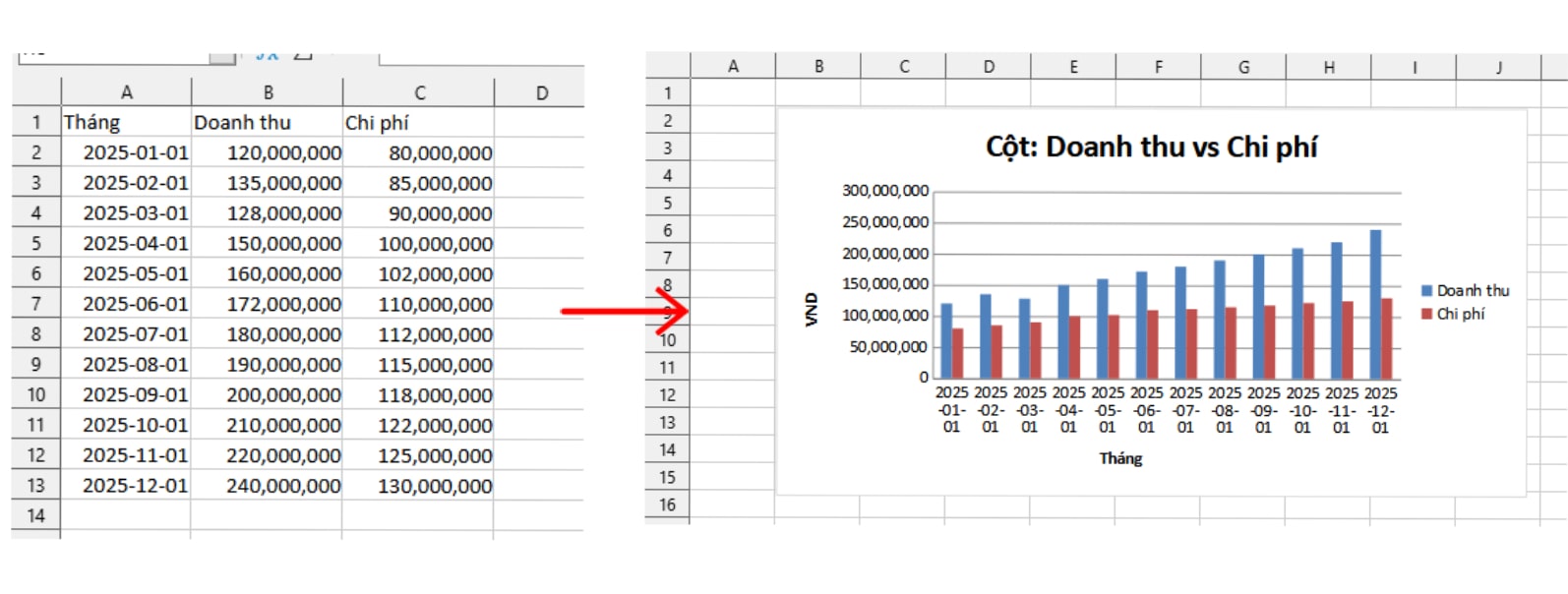Select cell containing 2025-05-01
Image resolution: width=1568 pixels, height=594 pixels.
click(126, 273)
